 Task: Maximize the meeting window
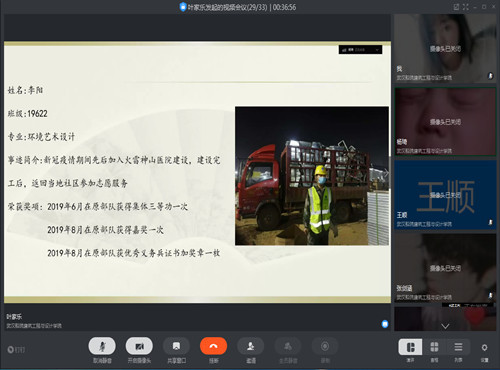[484, 7]
